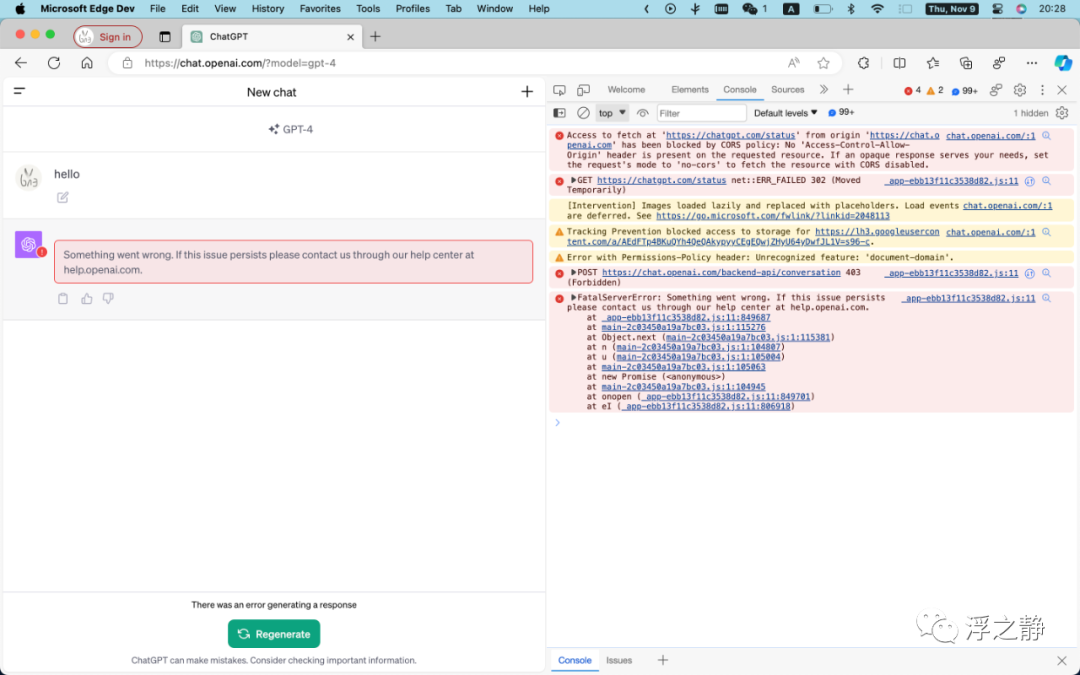This screenshot has width=1080, height=675.
Task: Click the Sign in profile button
Action: [x=107, y=37]
